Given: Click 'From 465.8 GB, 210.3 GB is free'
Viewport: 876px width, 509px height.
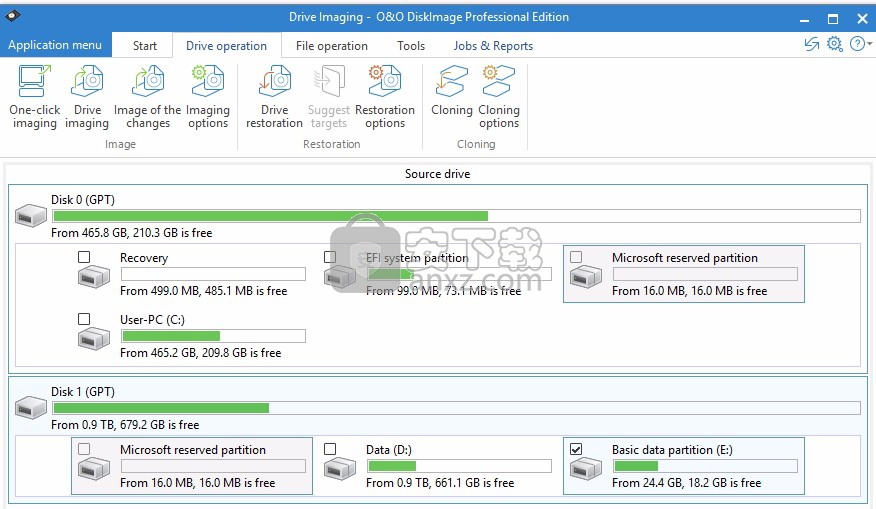Looking at the screenshot, I should point(131,232).
